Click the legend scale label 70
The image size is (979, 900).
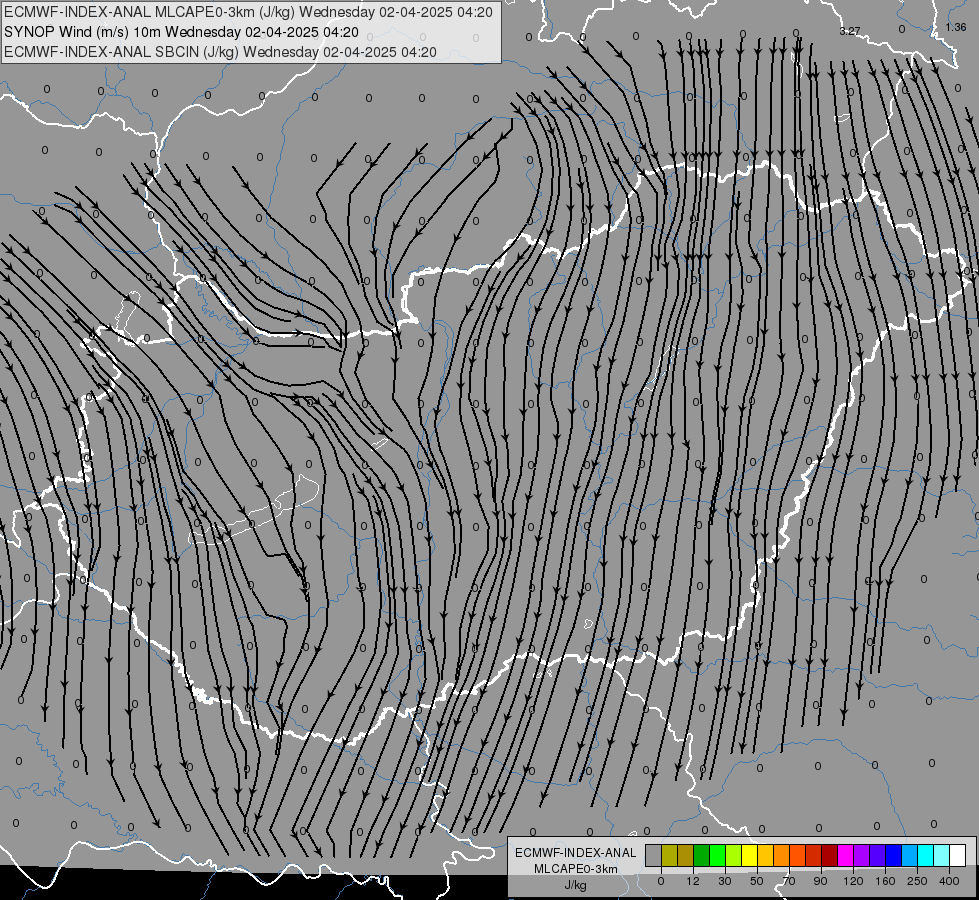point(789,881)
